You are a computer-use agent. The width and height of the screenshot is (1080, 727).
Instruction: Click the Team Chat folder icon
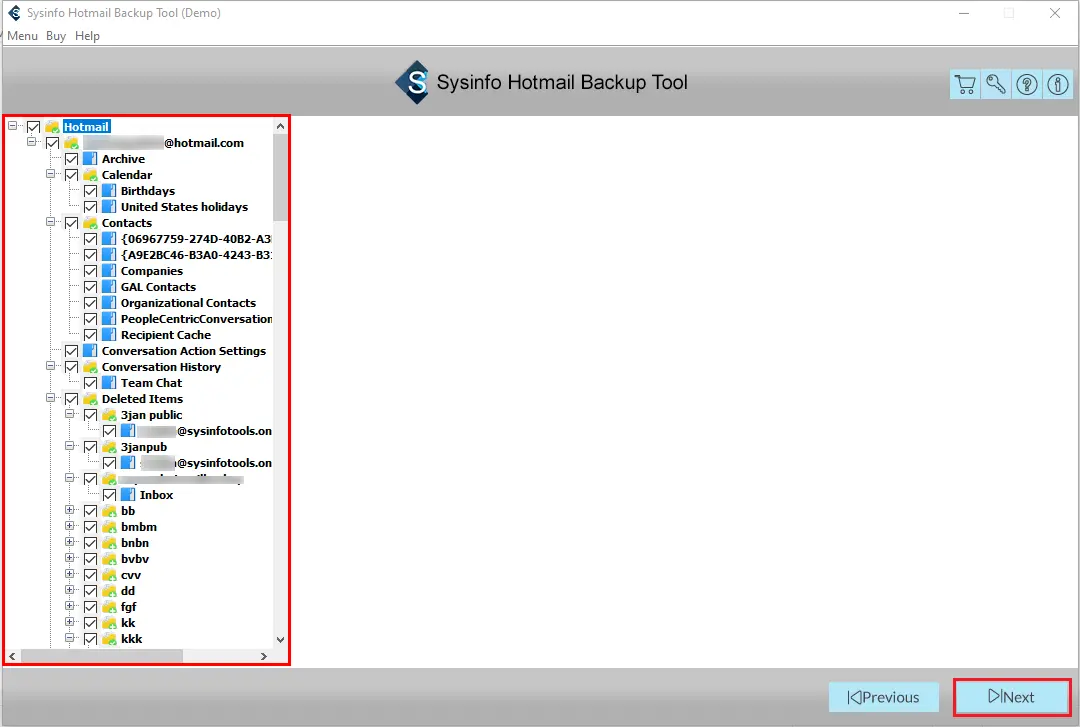109,382
